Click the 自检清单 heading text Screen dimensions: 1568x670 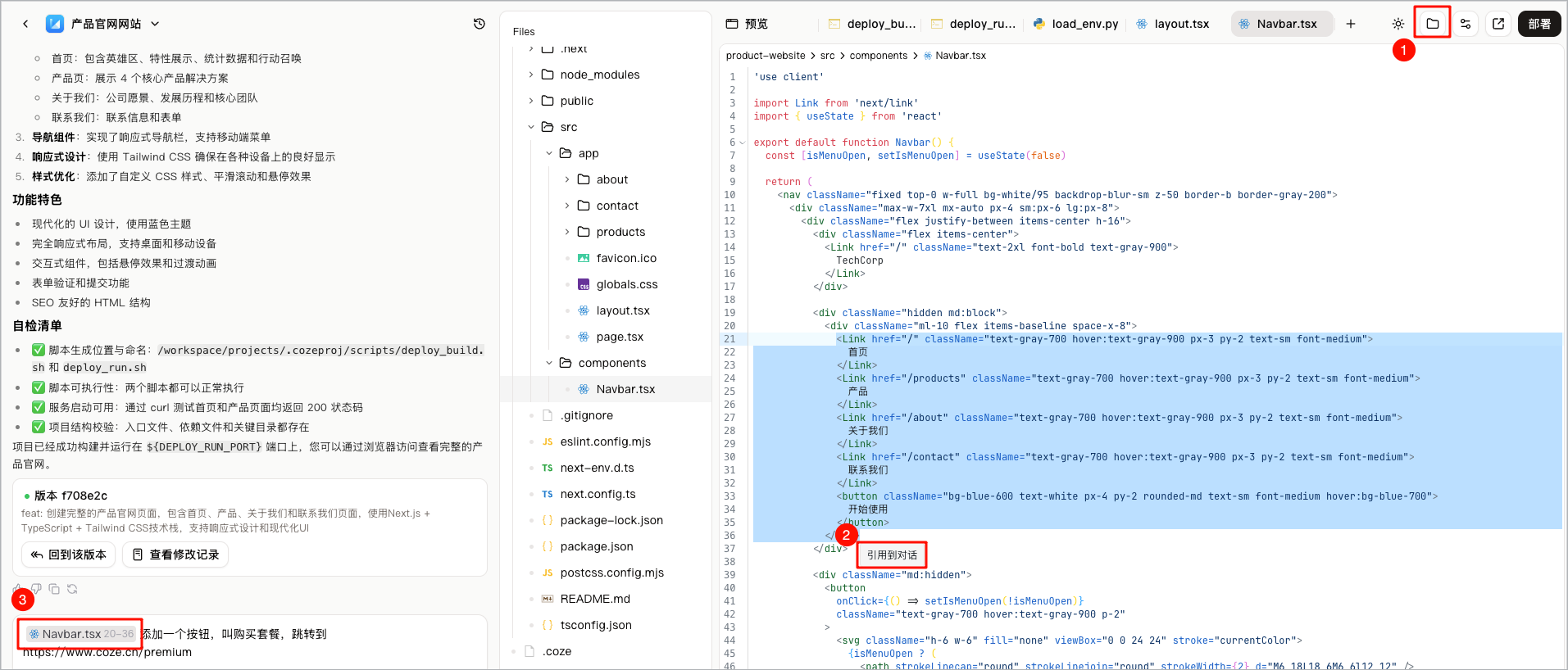tap(37, 326)
